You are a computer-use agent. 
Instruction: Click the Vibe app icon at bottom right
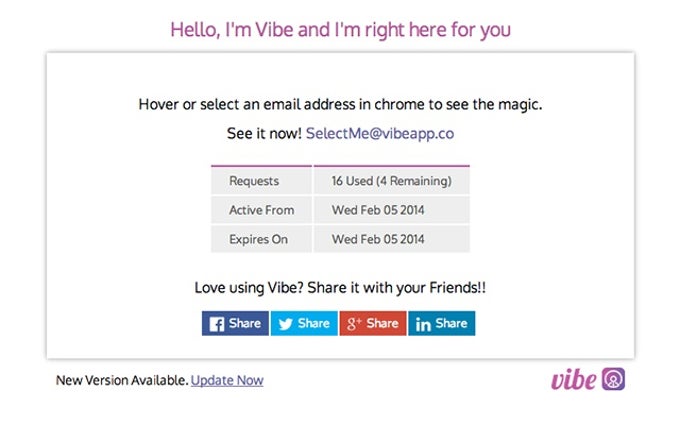[613, 379]
